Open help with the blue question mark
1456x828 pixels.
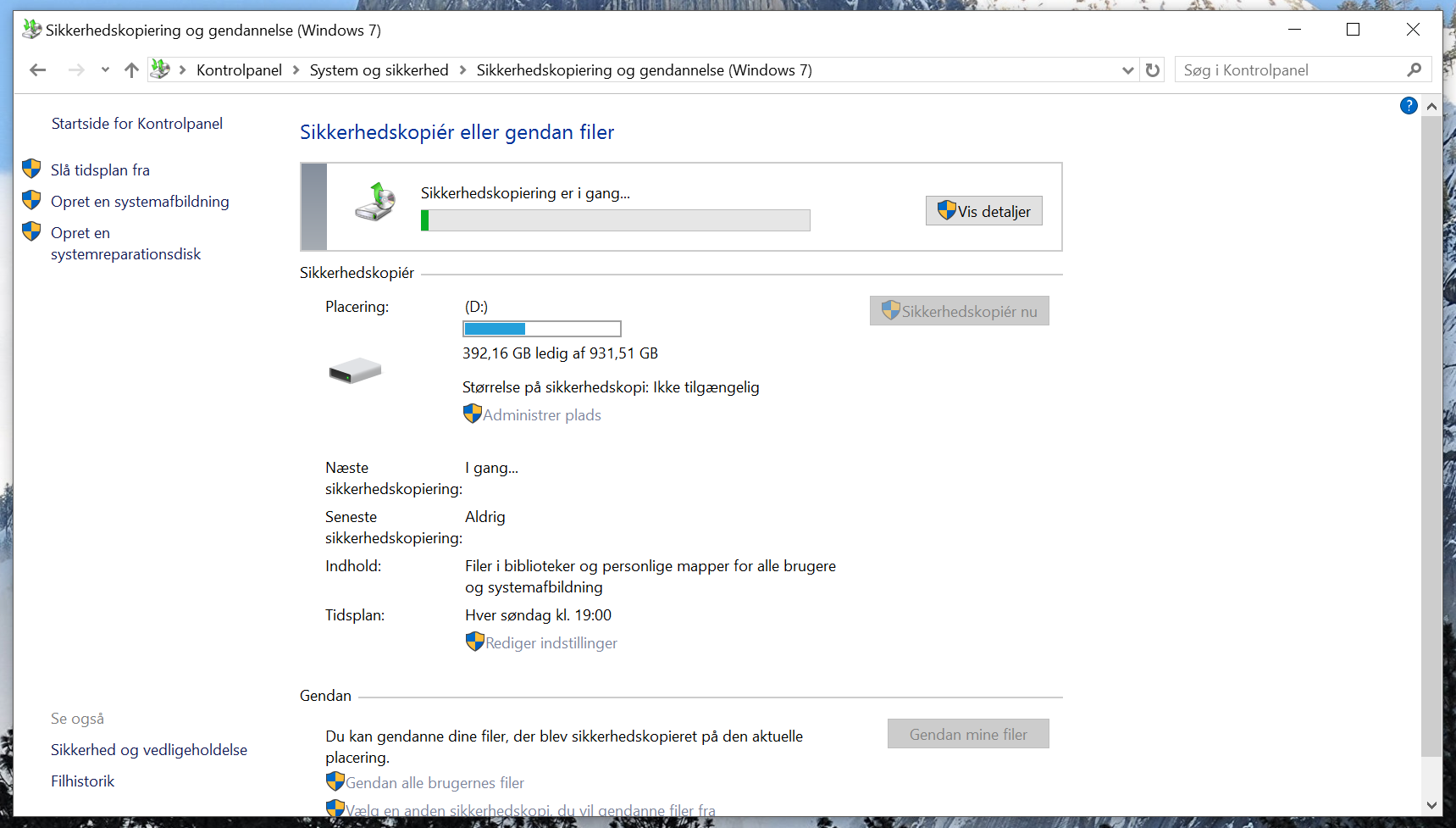click(x=1409, y=106)
